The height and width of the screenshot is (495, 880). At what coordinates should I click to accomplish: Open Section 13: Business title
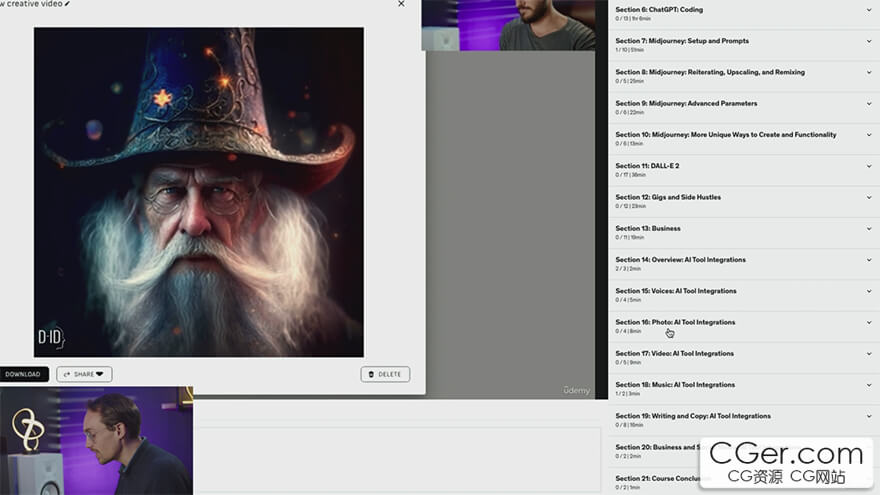pyautogui.click(x=648, y=228)
